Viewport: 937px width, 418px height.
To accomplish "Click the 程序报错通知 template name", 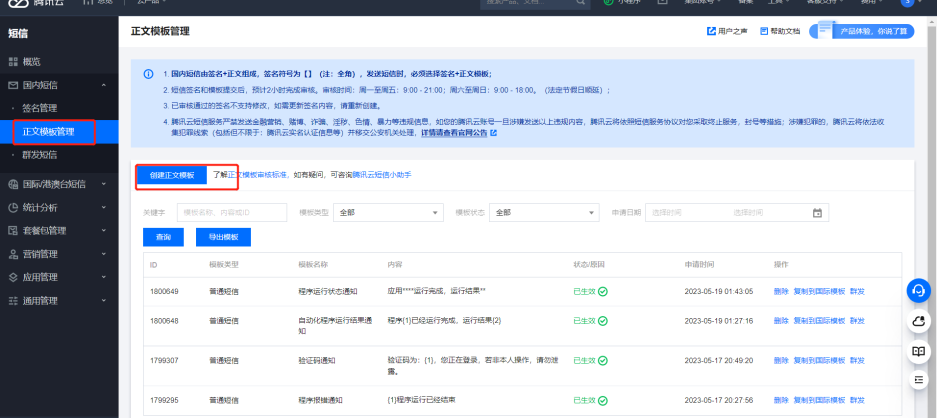I will tap(320, 399).
